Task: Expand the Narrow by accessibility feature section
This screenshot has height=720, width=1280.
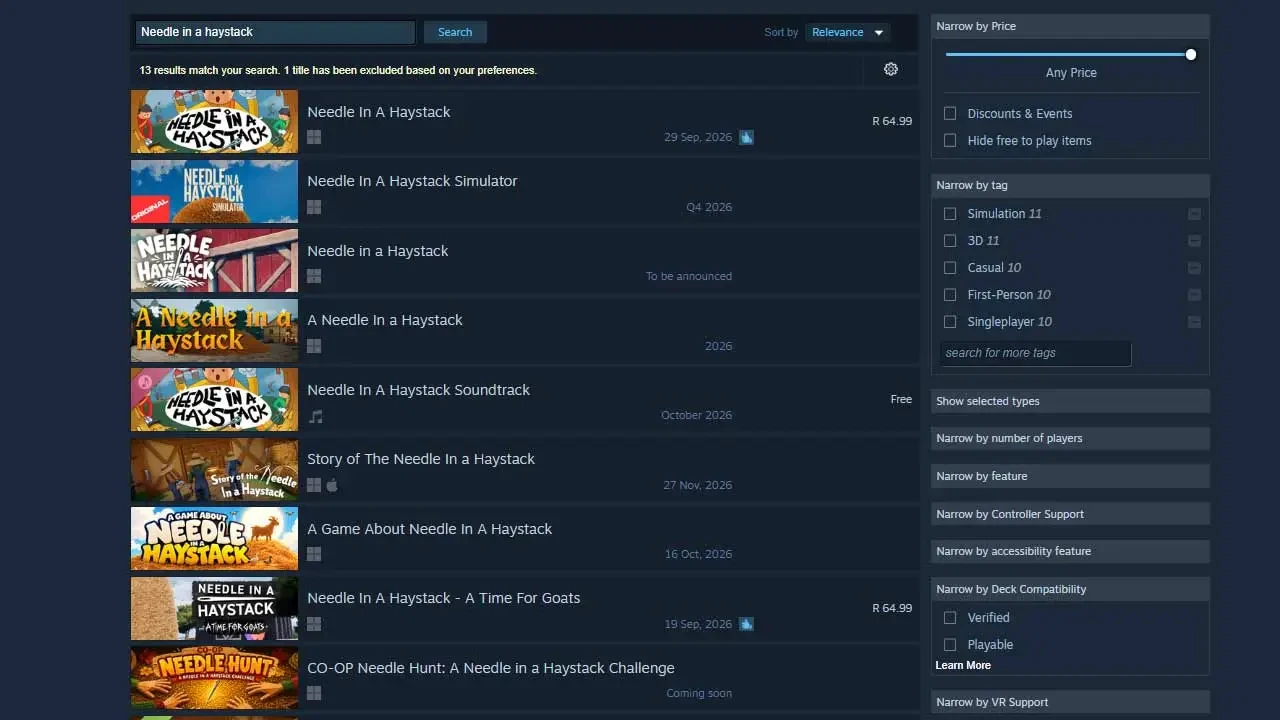Action: pyautogui.click(x=1070, y=551)
